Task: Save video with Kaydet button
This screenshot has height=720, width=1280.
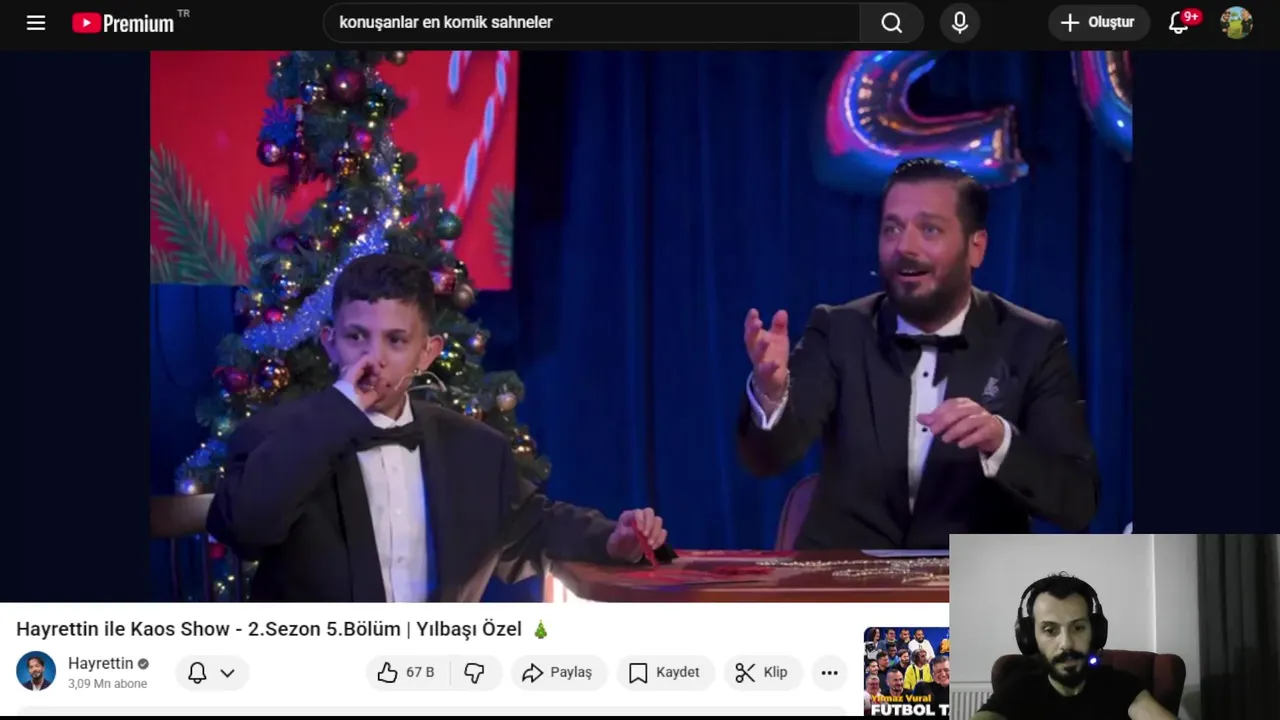Action: [665, 672]
